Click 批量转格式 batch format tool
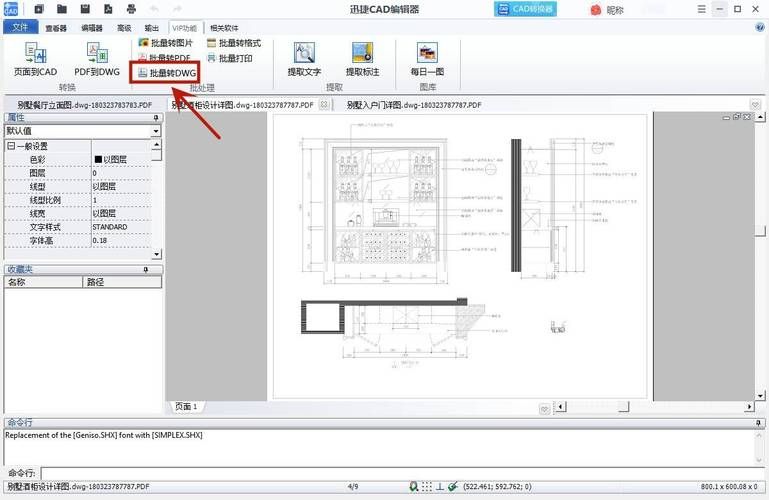 point(233,43)
